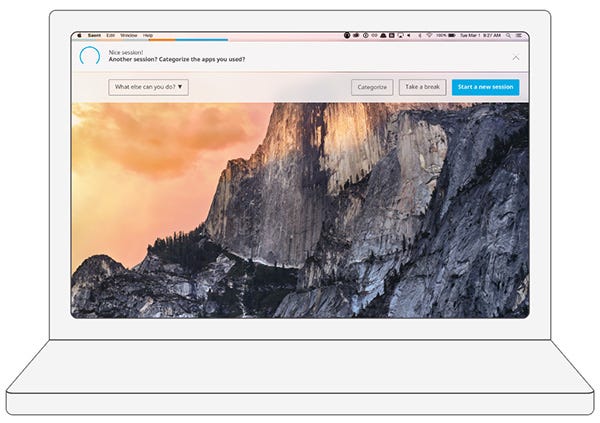Click the 'Nice session!' message
The height and width of the screenshot is (423, 600).
pos(126,52)
